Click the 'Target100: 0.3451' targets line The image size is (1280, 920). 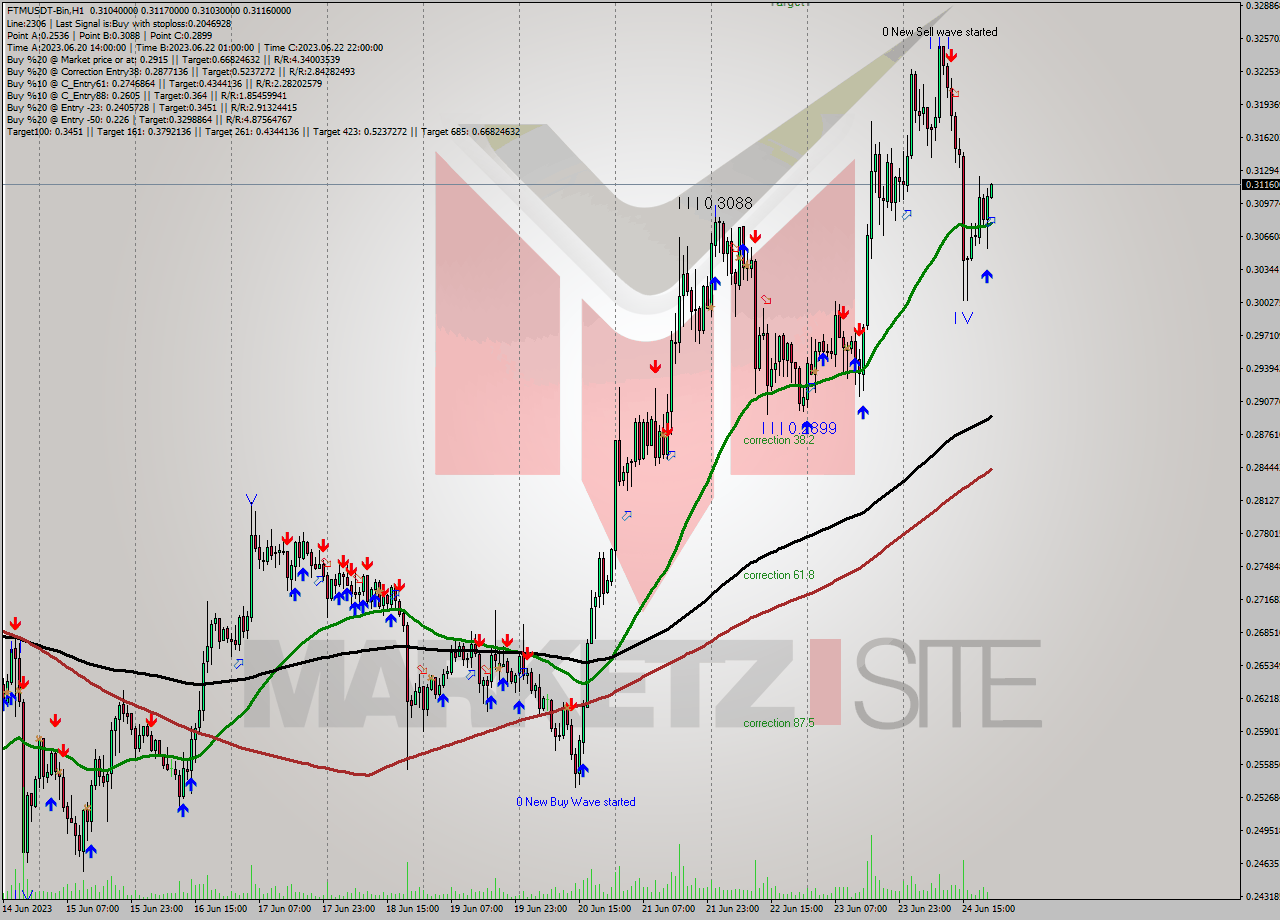(263, 131)
